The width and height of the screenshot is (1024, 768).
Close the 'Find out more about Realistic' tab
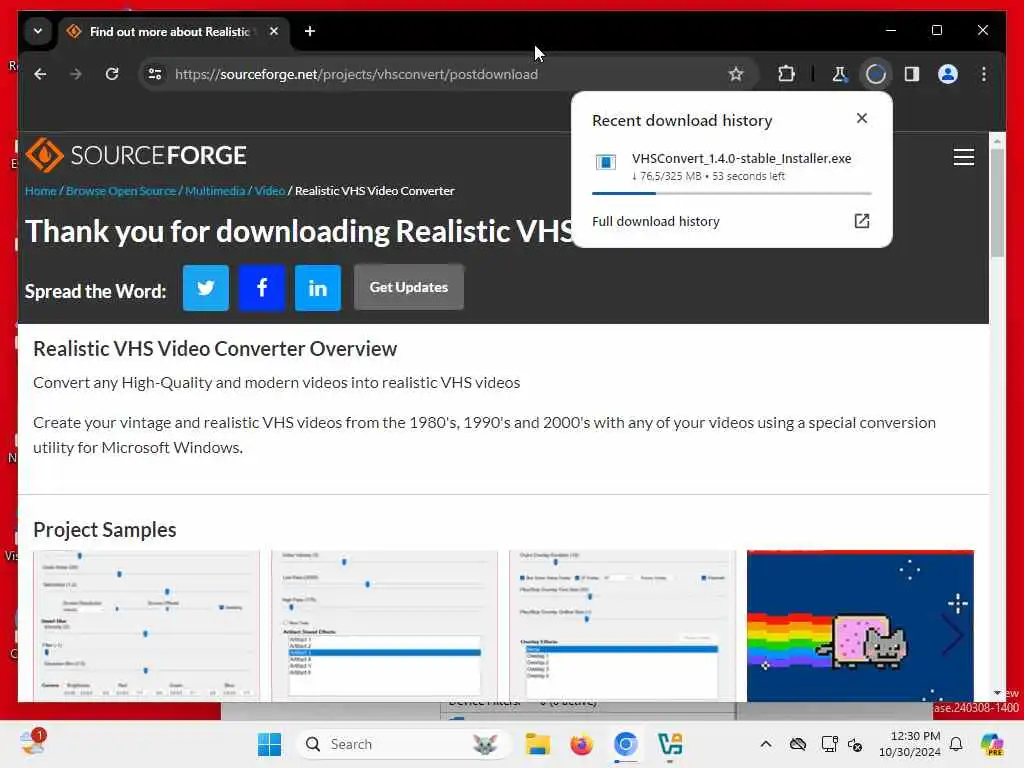[x=274, y=31]
